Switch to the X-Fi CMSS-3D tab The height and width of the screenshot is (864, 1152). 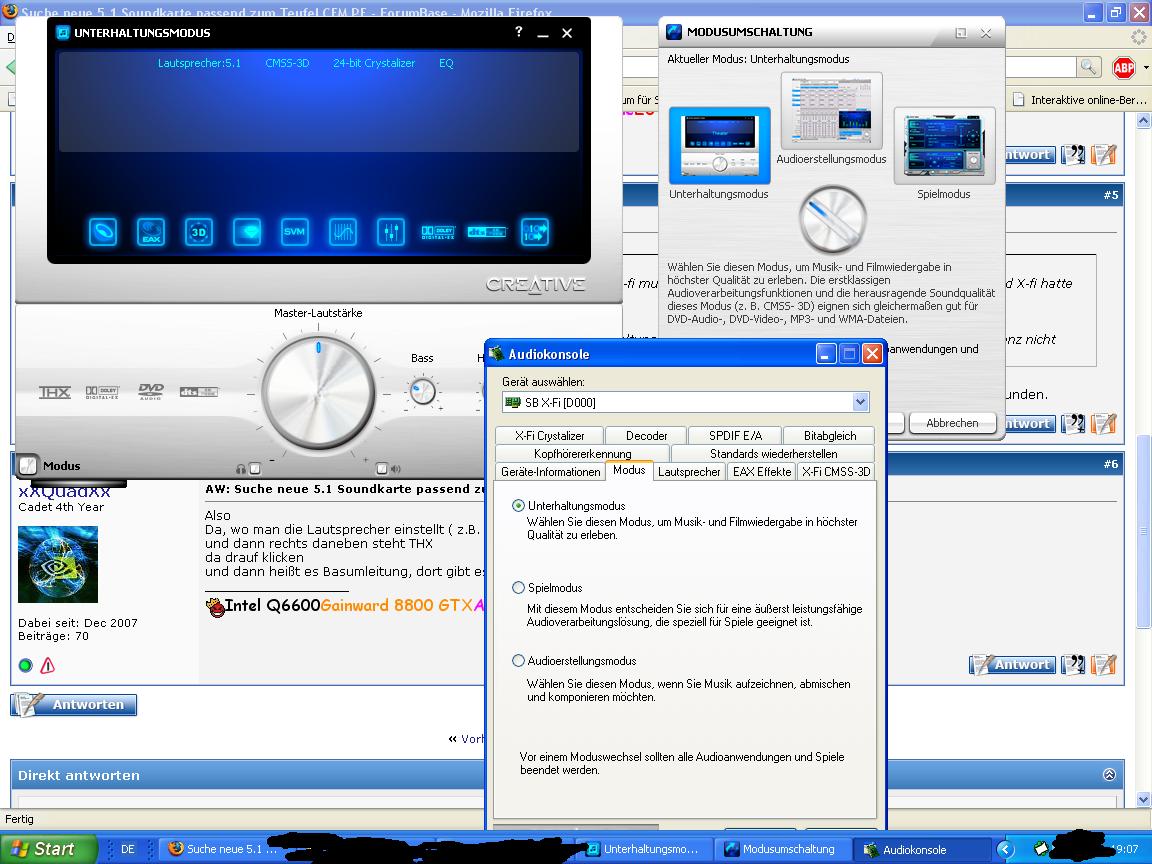[836, 472]
